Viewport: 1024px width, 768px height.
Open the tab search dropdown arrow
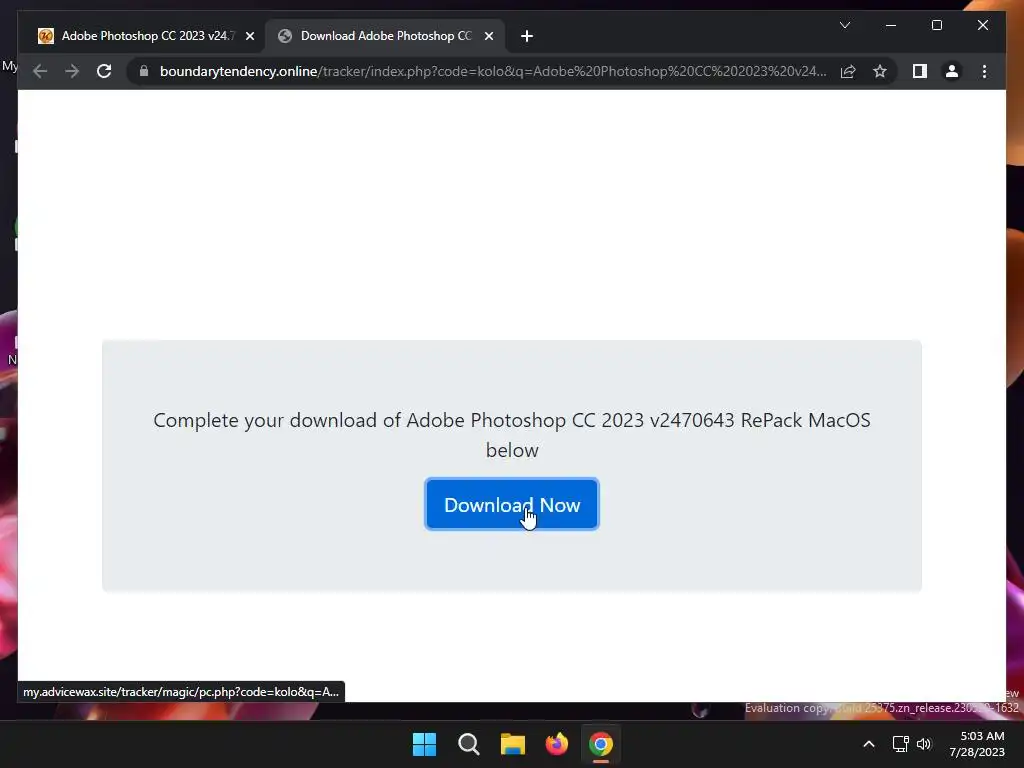(x=844, y=25)
